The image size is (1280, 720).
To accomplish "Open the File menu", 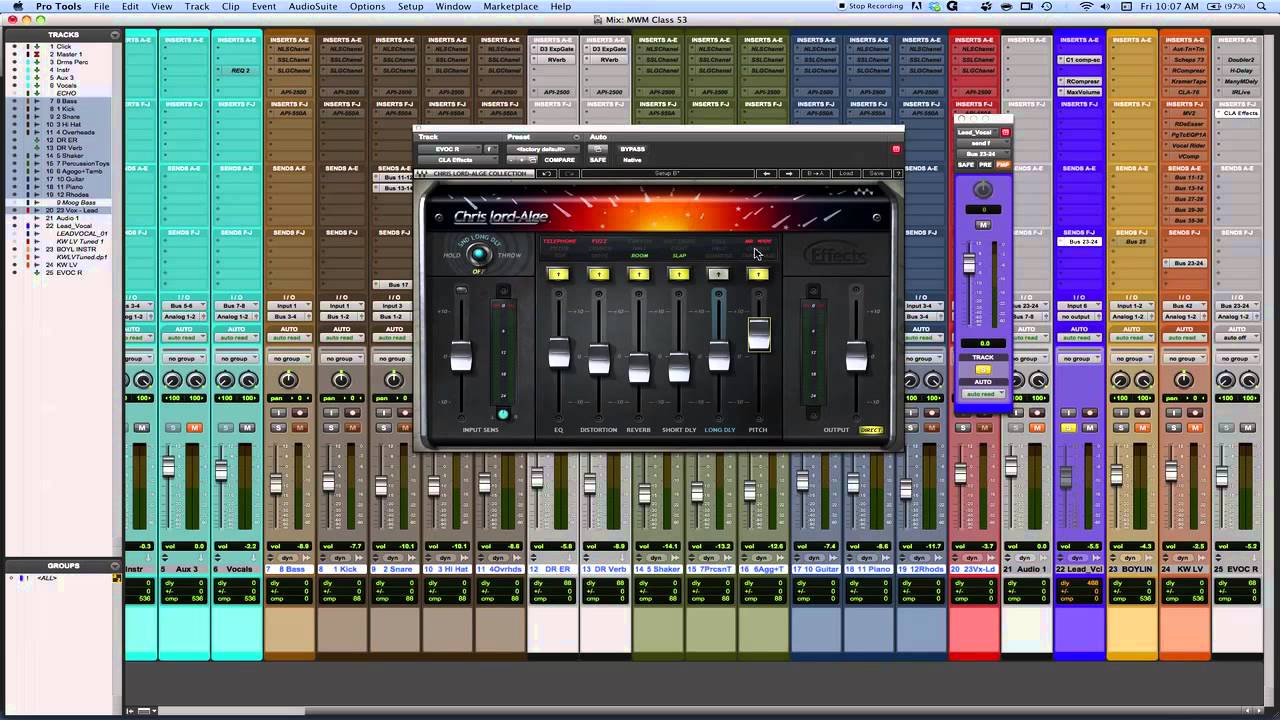I will pos(102,6).
